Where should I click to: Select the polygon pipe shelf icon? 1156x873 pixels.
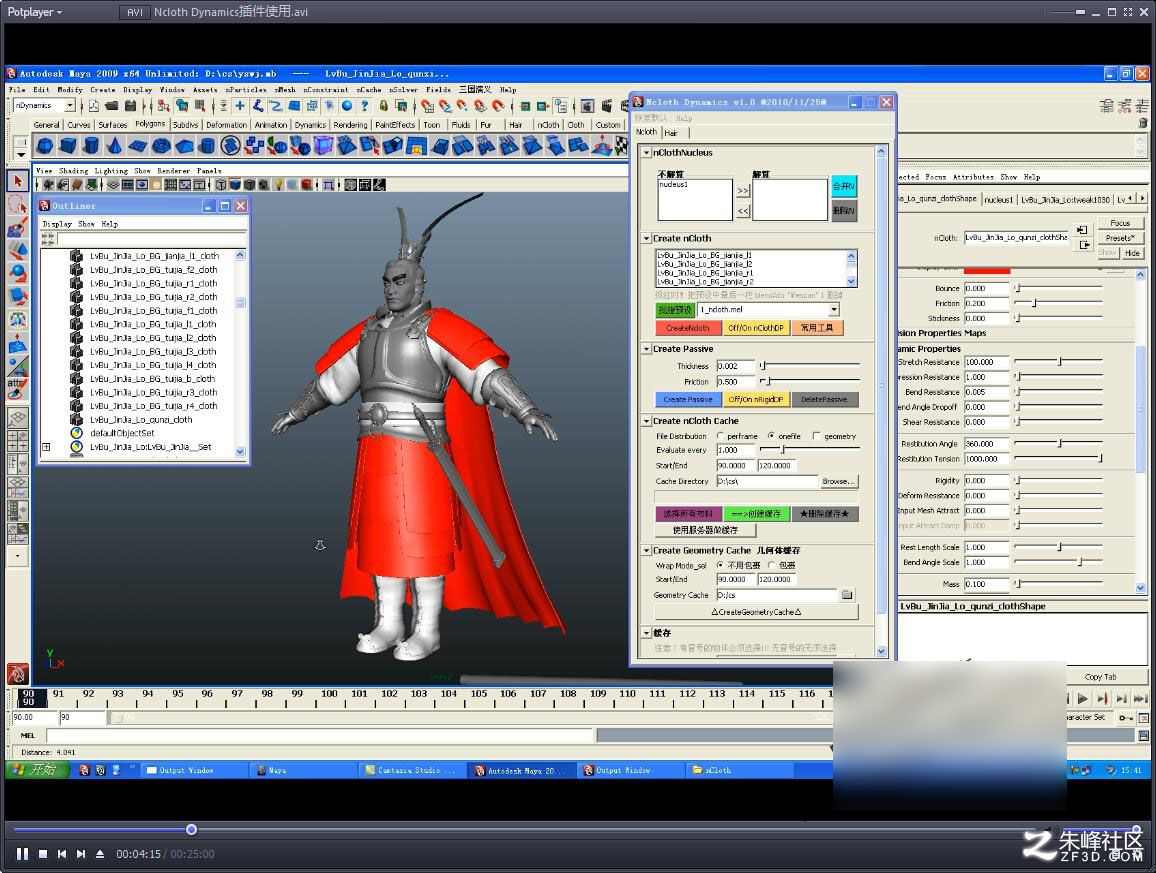207,146
